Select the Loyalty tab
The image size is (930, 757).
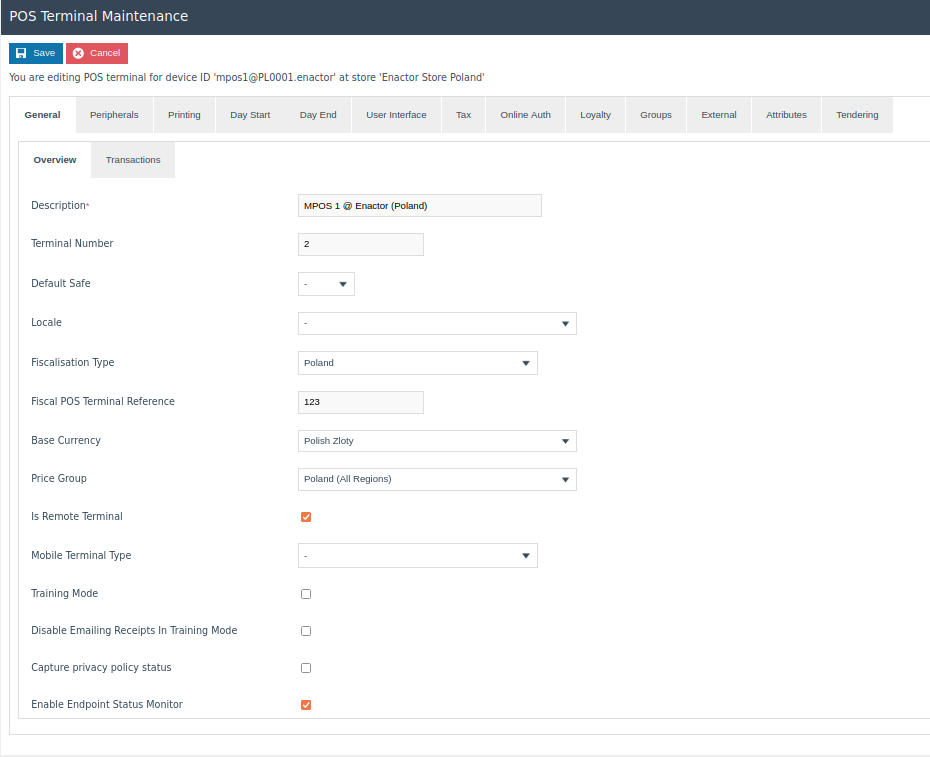coord(595,115)
